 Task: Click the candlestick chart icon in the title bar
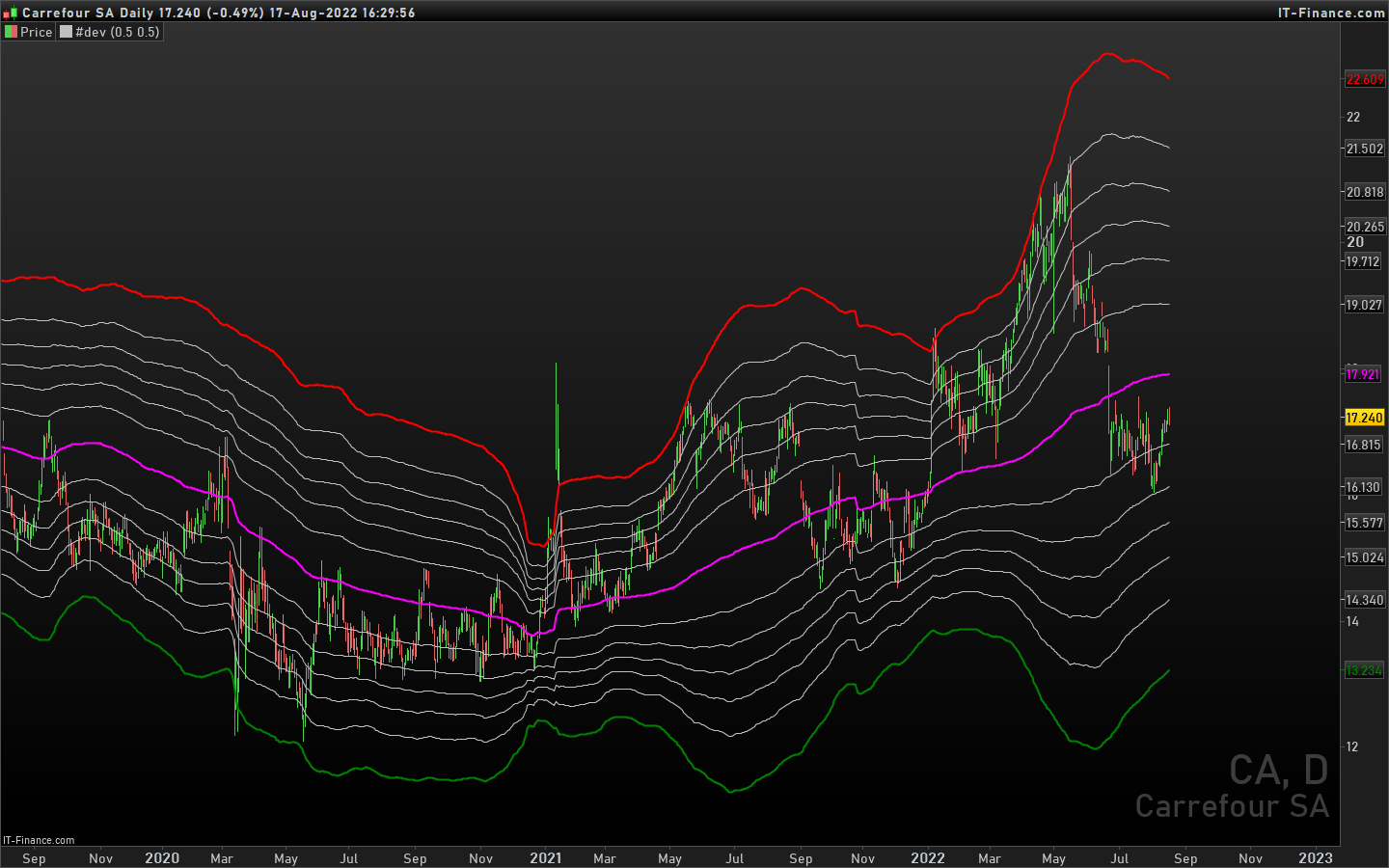10,13
